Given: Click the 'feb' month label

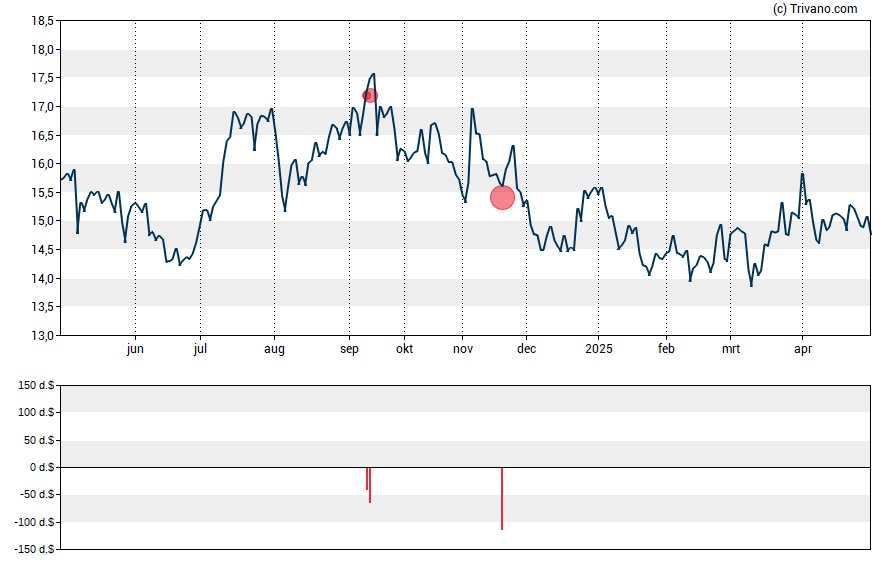Looking at the screenshot, I should coord(666,348).
